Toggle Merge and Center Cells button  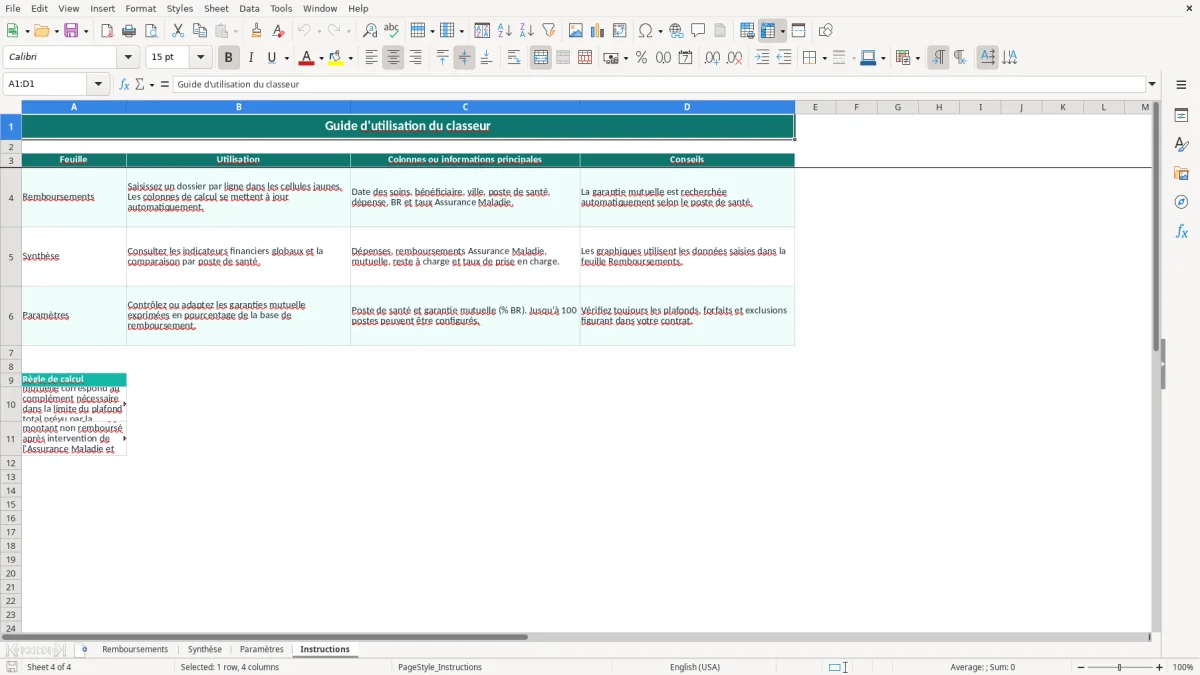point(541,58)
